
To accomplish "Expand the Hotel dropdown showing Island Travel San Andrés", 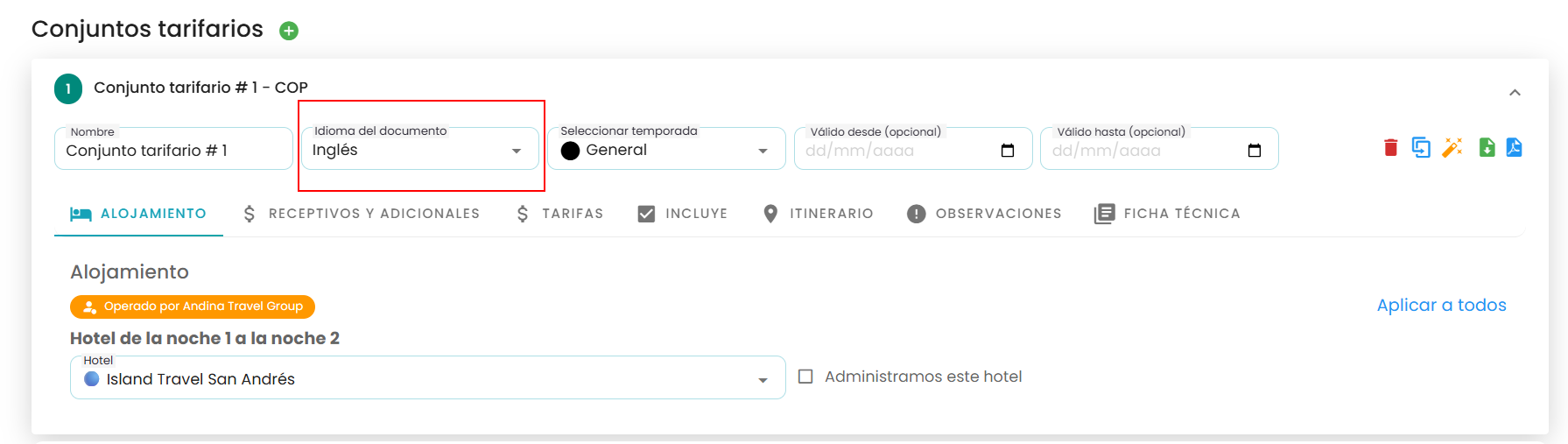I will (427, 378).
